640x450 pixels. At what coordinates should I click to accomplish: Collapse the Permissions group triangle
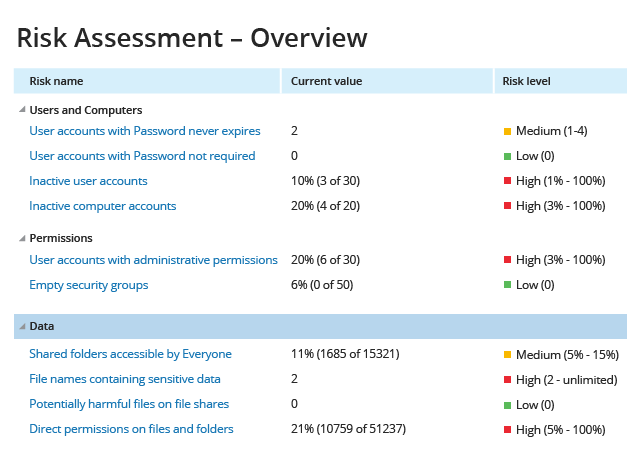tap(22, 238)
